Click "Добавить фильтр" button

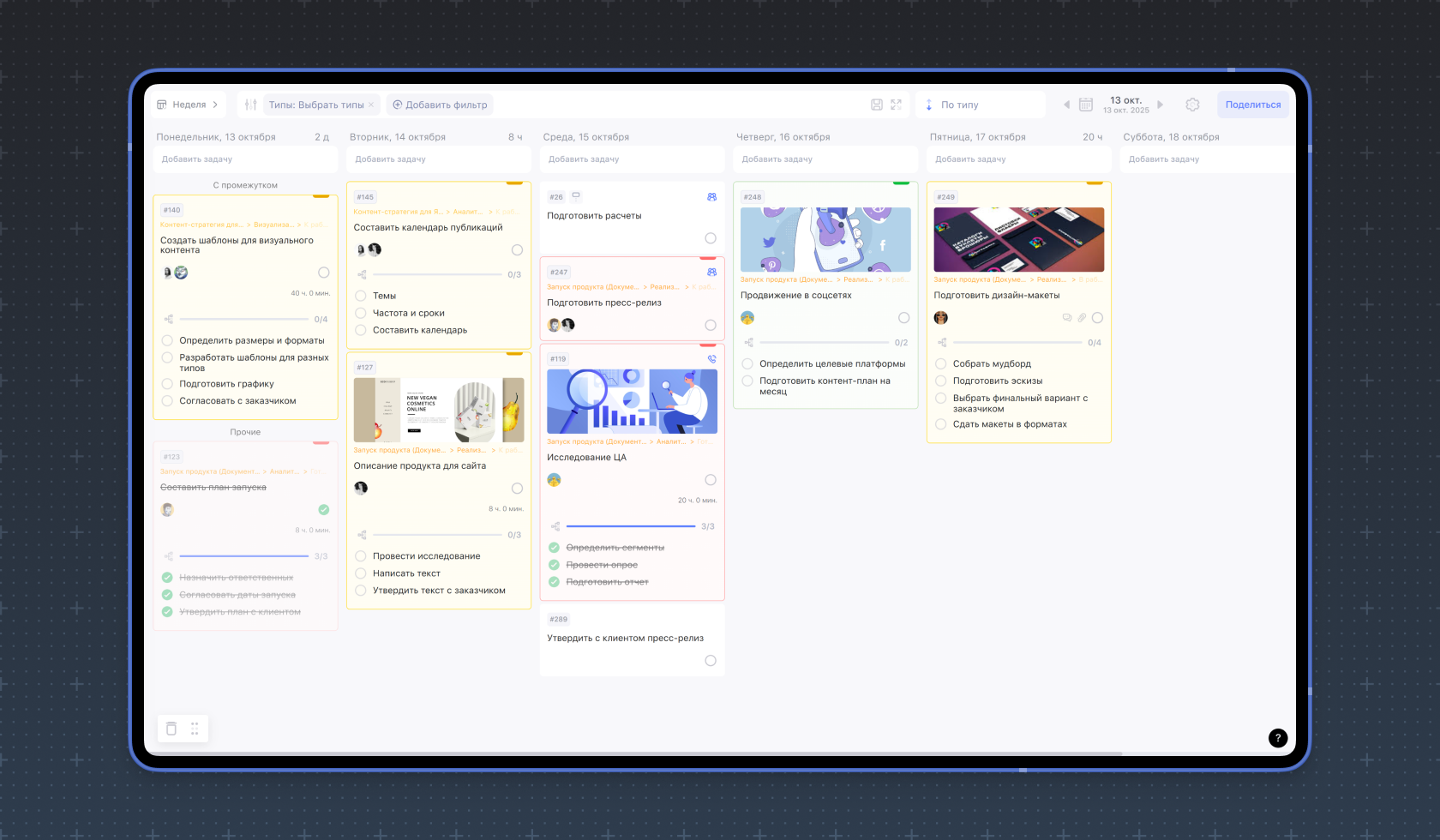pos(440,105)
